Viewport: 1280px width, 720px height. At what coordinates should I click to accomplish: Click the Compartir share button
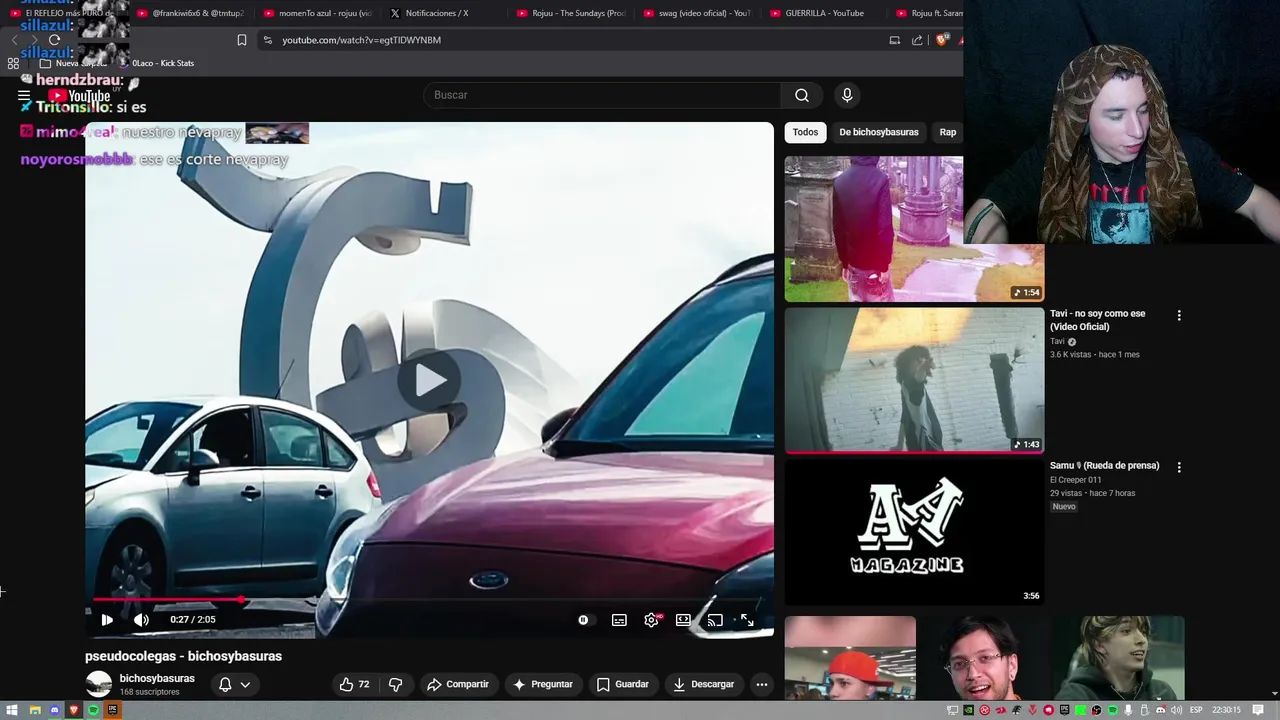[457, 684]
